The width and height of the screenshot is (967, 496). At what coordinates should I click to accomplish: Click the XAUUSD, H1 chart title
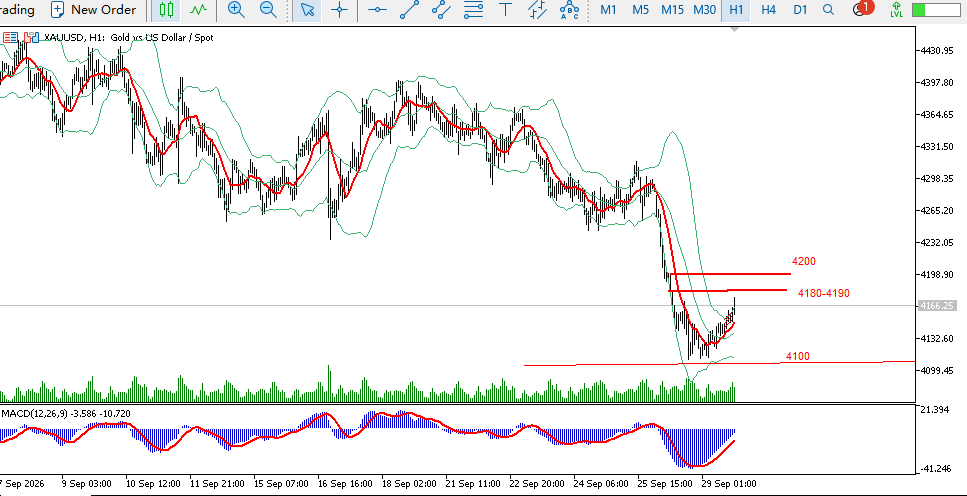(128, 38)
